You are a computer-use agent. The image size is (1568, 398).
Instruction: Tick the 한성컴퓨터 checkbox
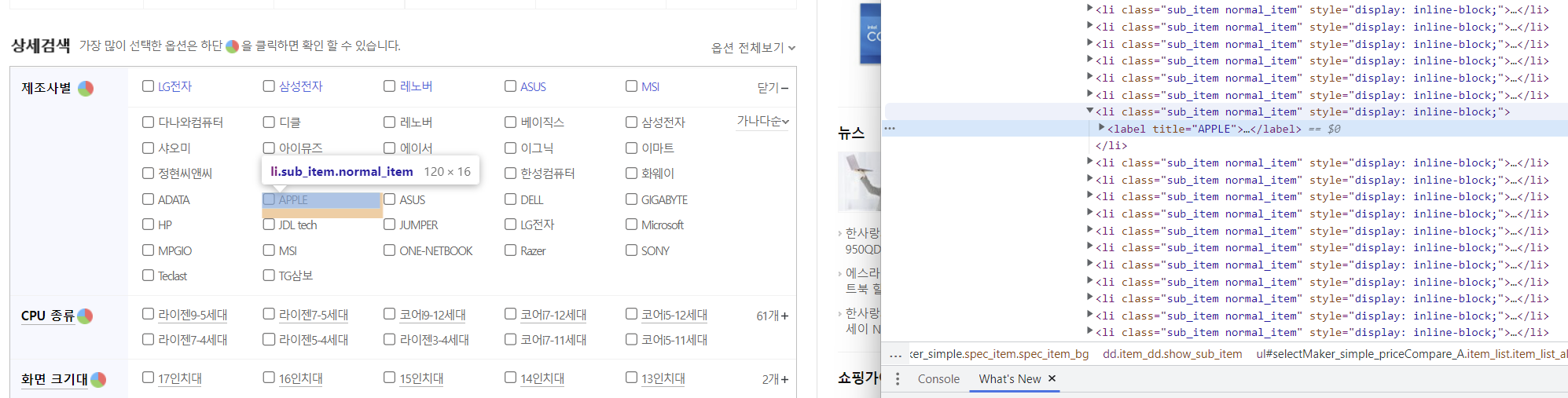(510, 173)
